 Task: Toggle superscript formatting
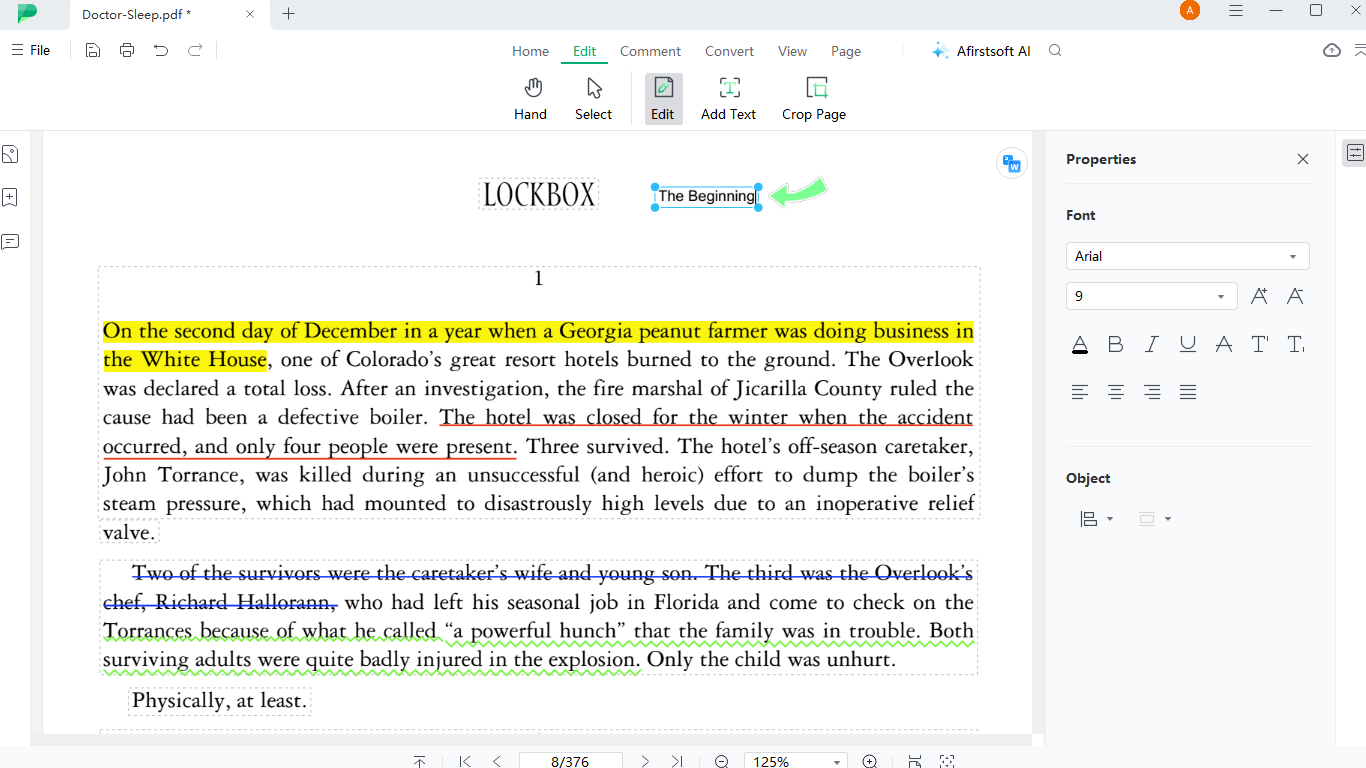1259,344
